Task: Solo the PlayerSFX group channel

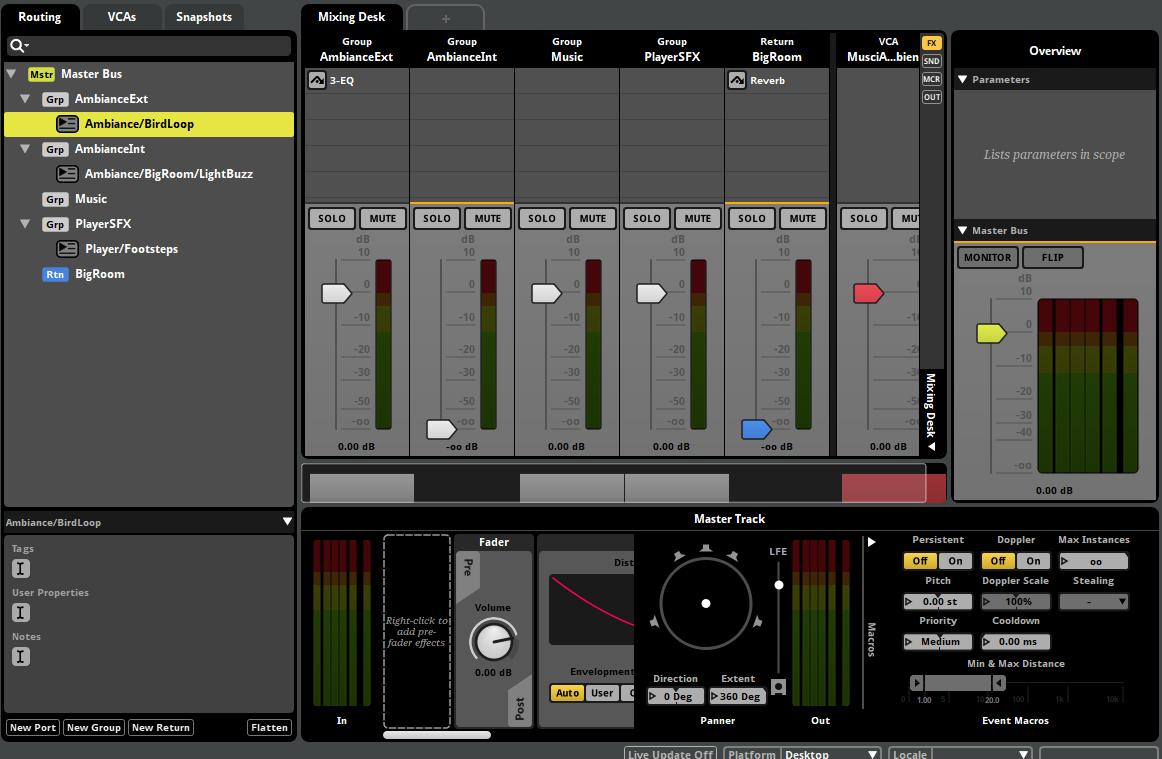Action: click(x=646, y=218)
